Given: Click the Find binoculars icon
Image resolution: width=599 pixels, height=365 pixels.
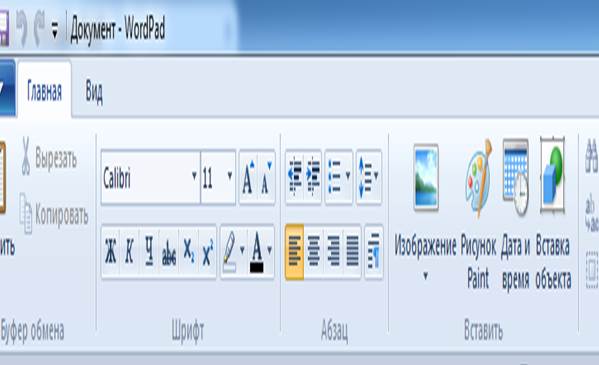Looking at the screenshot, I should point(592,156).
